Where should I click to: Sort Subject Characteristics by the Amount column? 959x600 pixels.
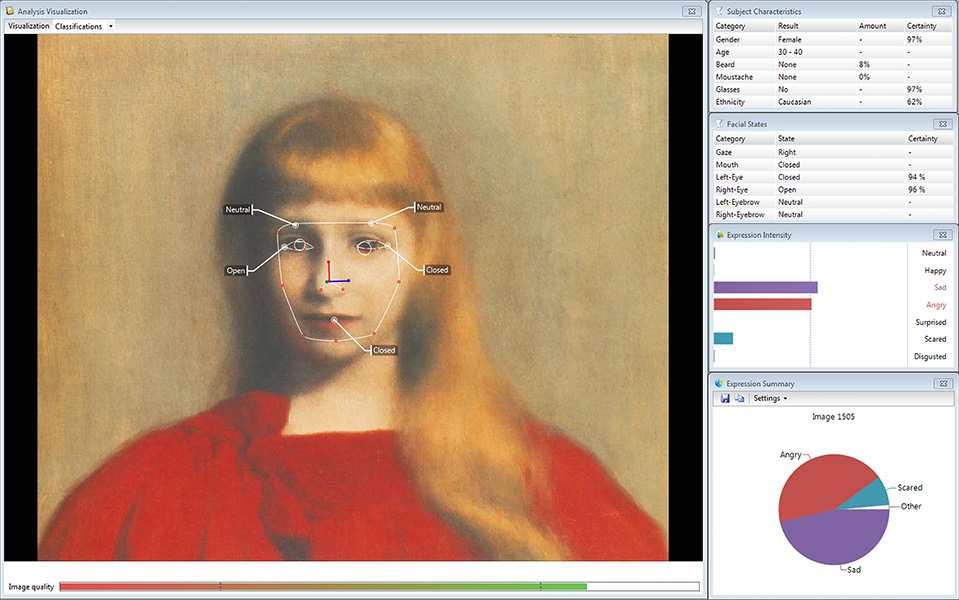(872, 26)
